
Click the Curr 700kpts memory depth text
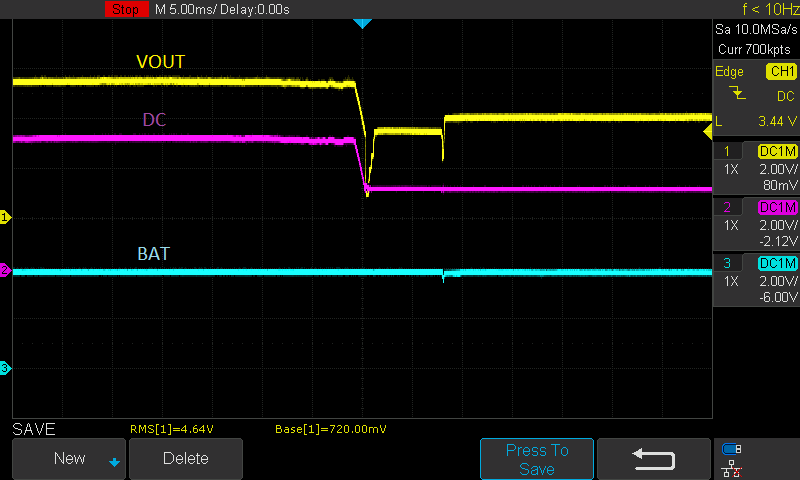[x=754, y=49]
